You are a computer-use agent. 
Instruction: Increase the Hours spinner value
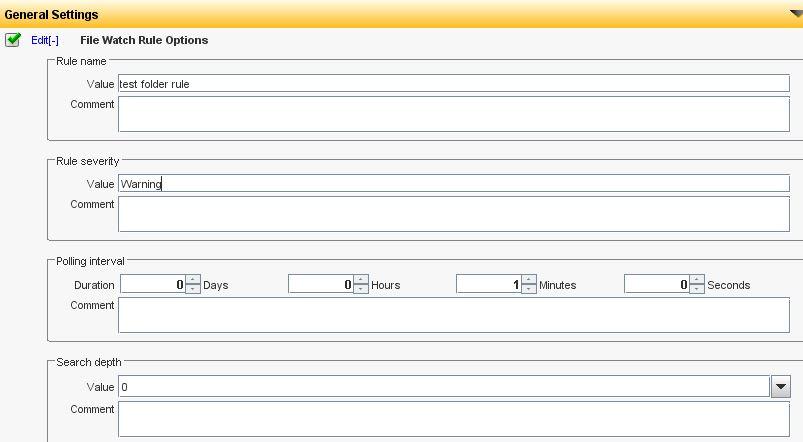click(361, 280)
